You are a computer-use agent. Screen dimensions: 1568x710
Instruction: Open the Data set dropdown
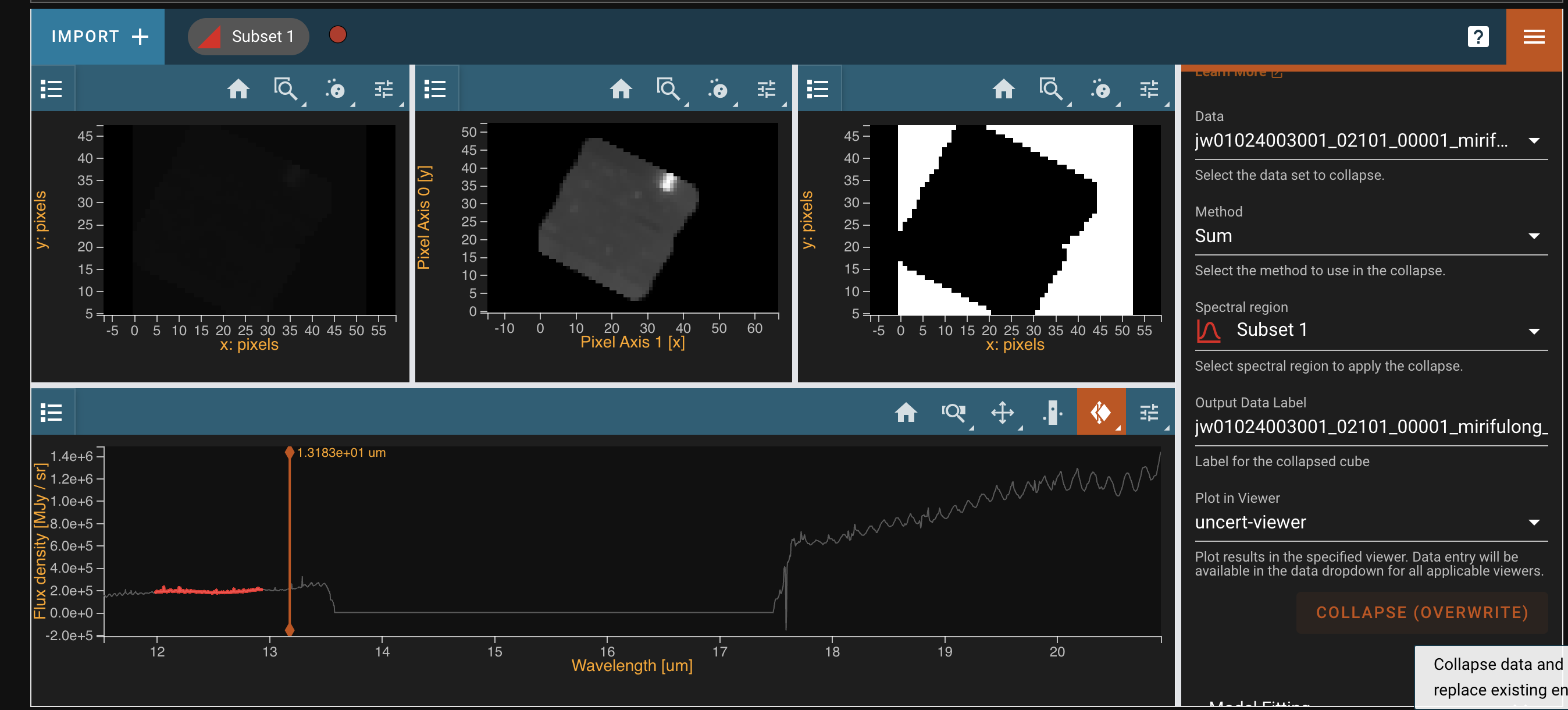[x=1364, y=141]
